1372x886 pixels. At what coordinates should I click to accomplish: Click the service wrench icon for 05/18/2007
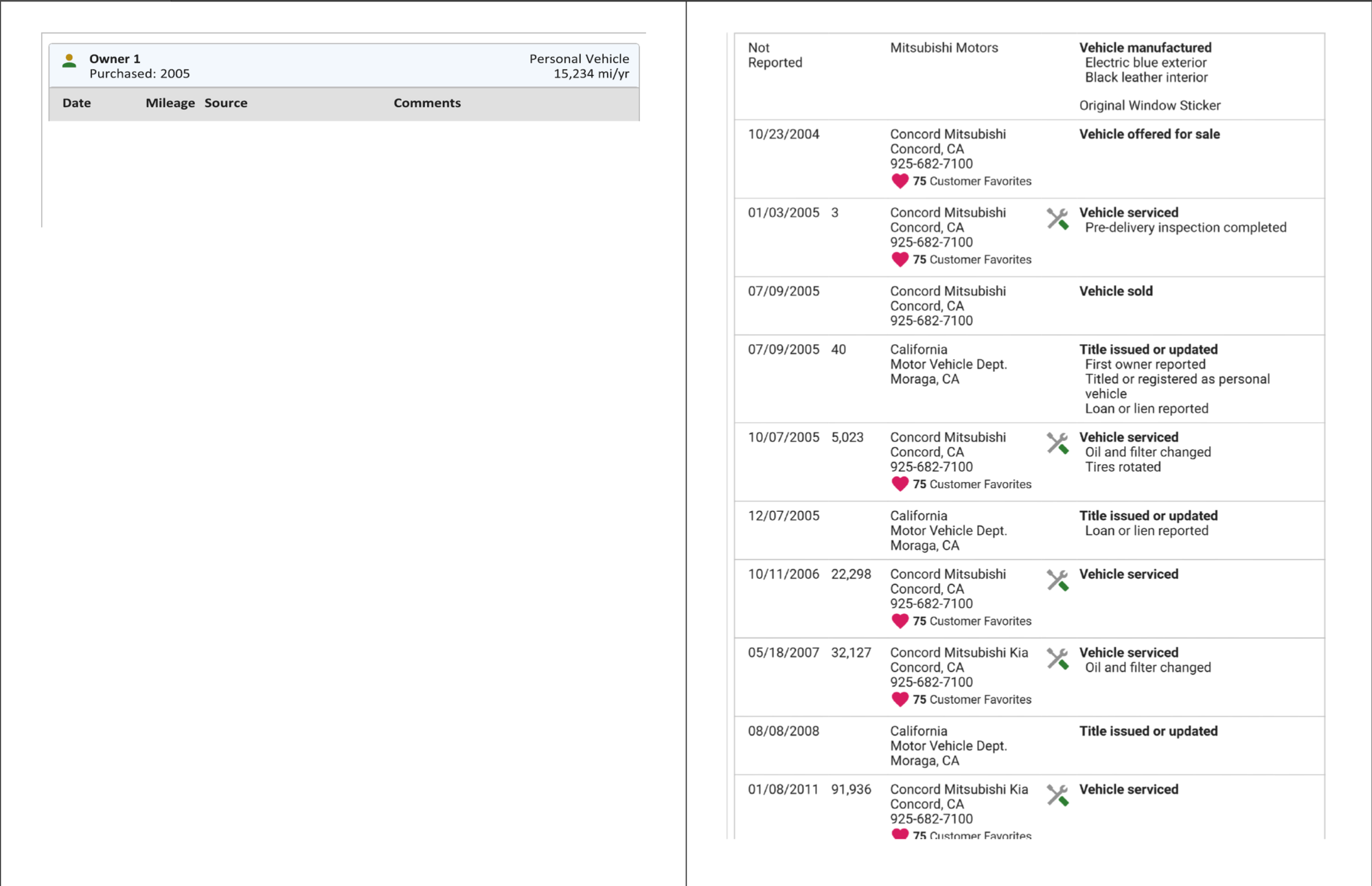1057,659
